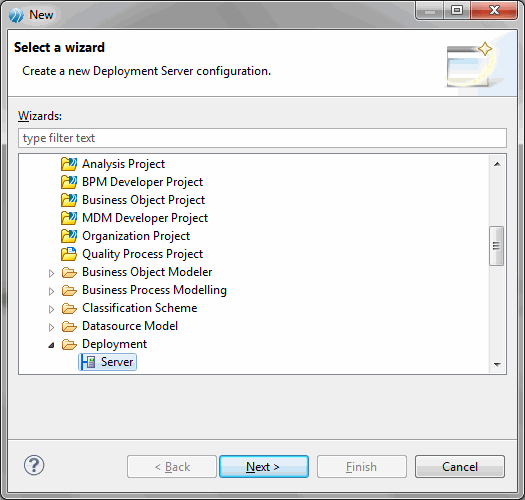This screenshot has width=525, height=500.
Task: Select the Datasource Model category
Action: tap(130, 326)
